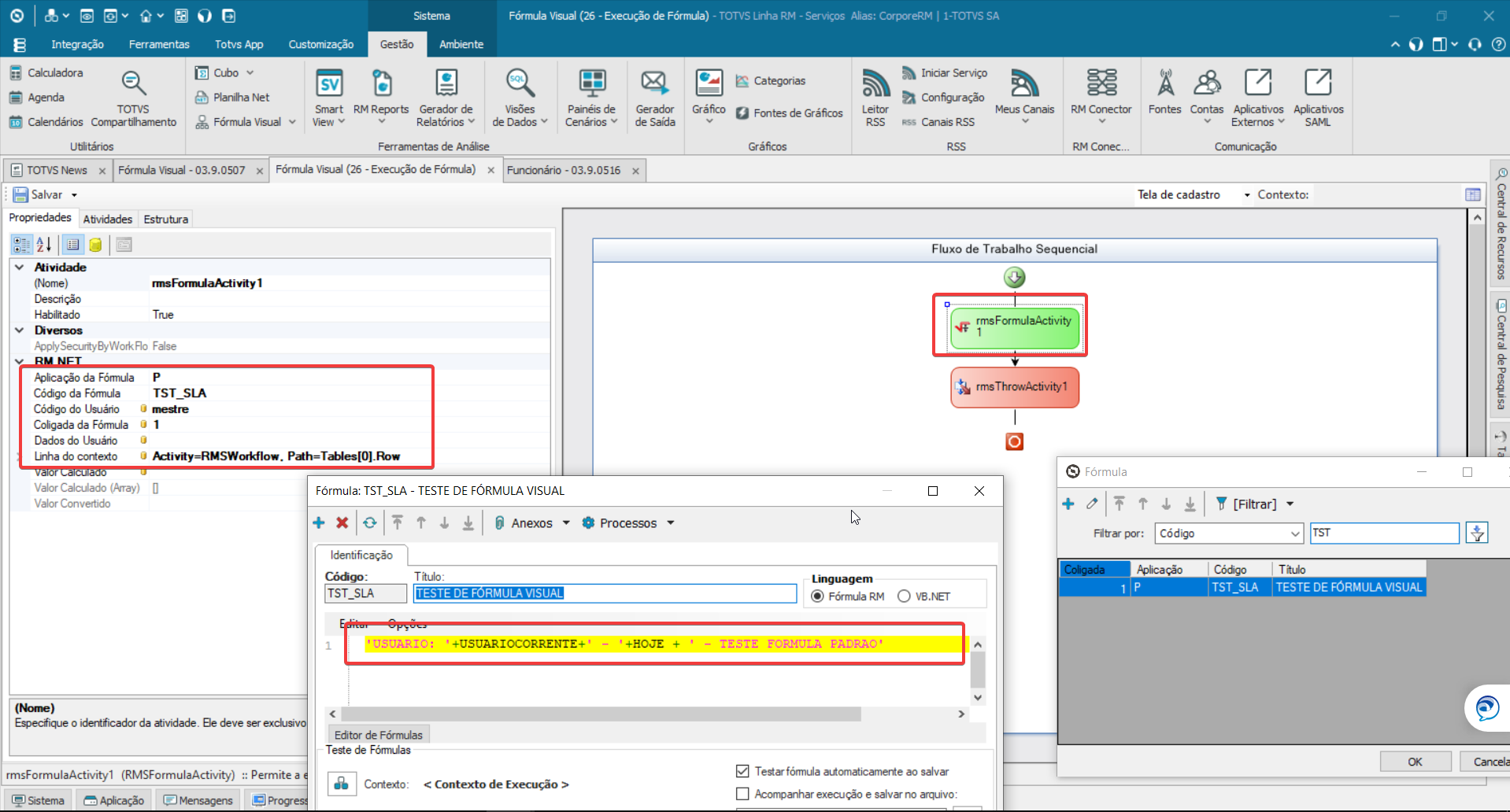Click the TST filter text field
Screen dimensions: 1510x812
pyautogui.click(x=1384, y=533)
